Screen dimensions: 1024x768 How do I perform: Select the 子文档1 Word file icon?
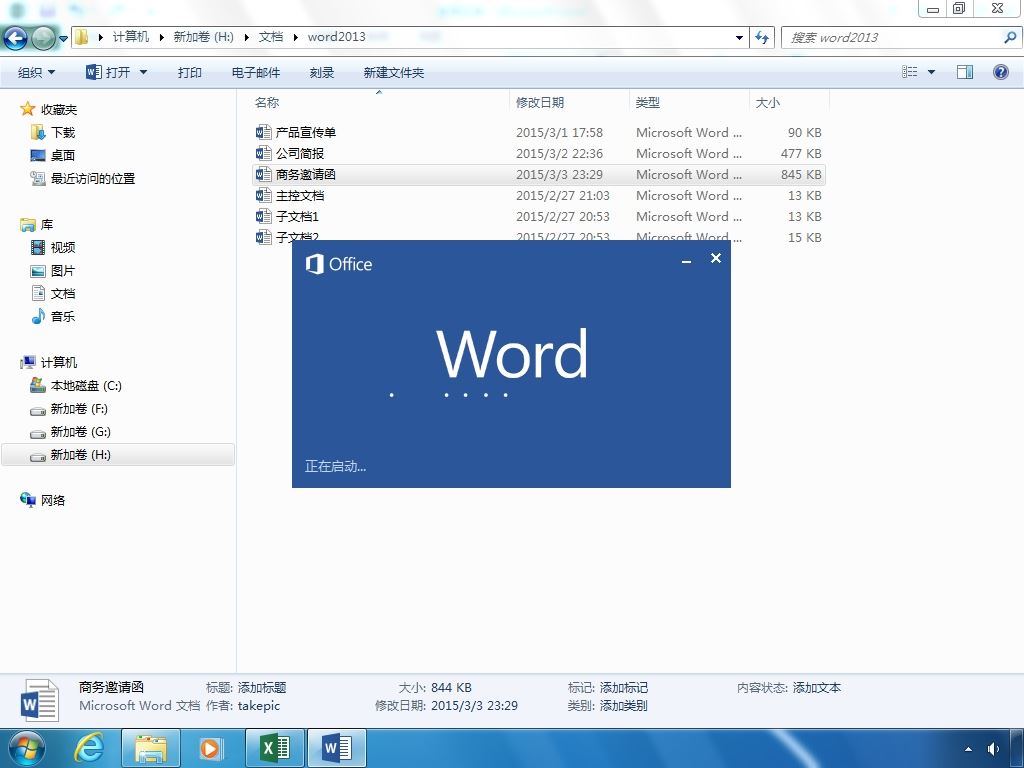tap(264, 216)
